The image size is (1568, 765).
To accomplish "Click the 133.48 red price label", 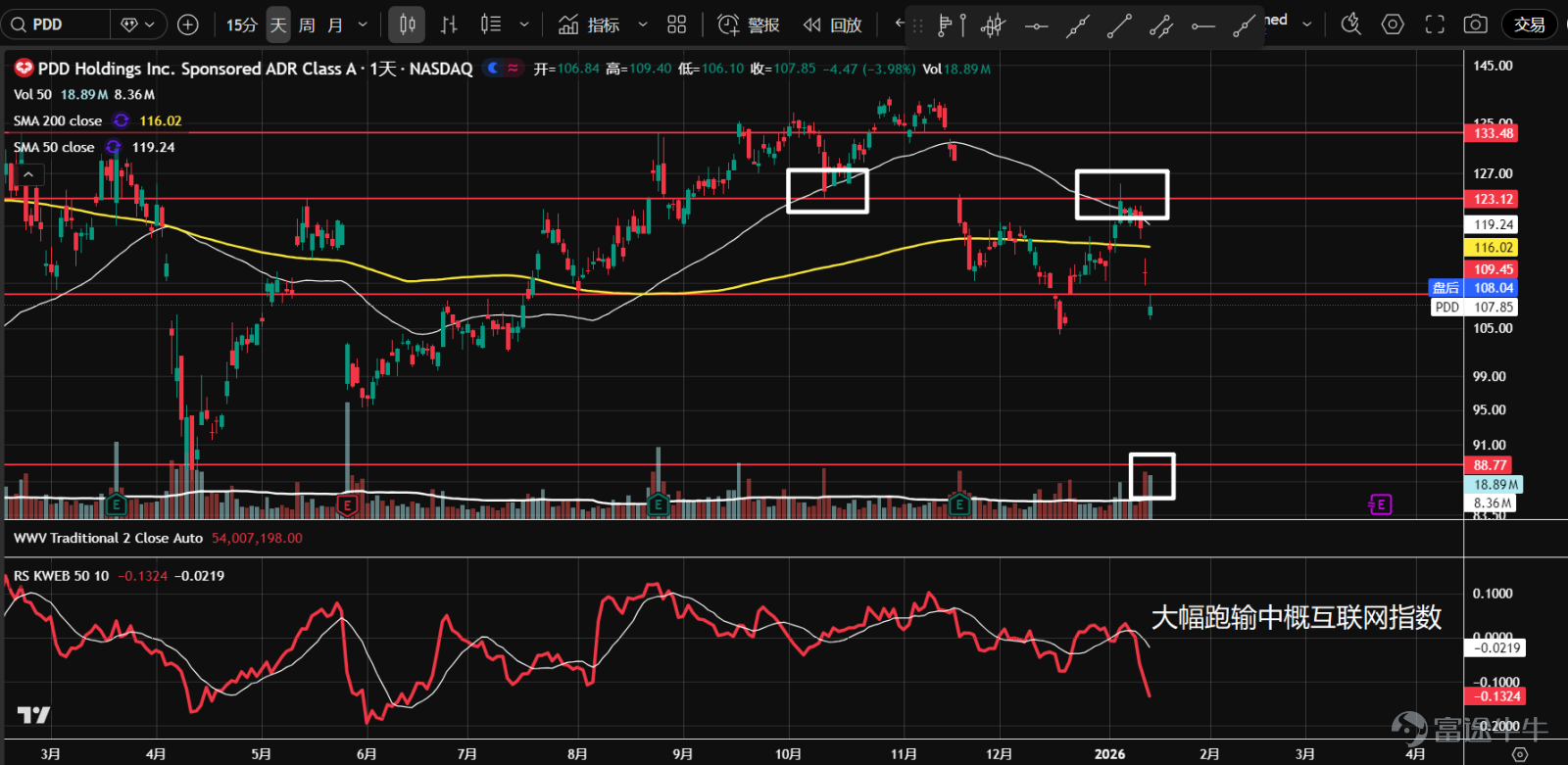I will [x=1492, y=133].
